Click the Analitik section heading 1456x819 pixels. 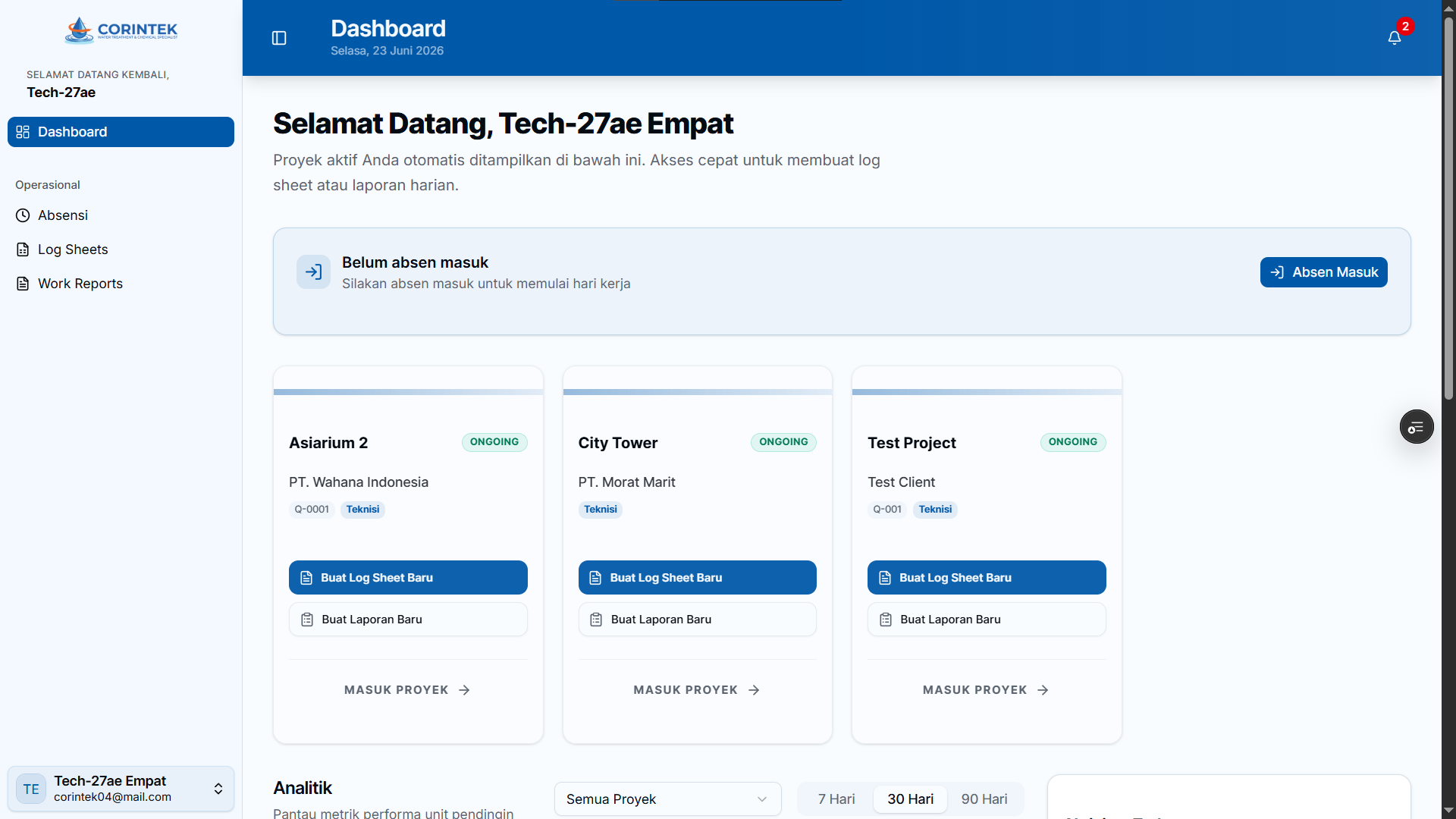click(303, 788)
